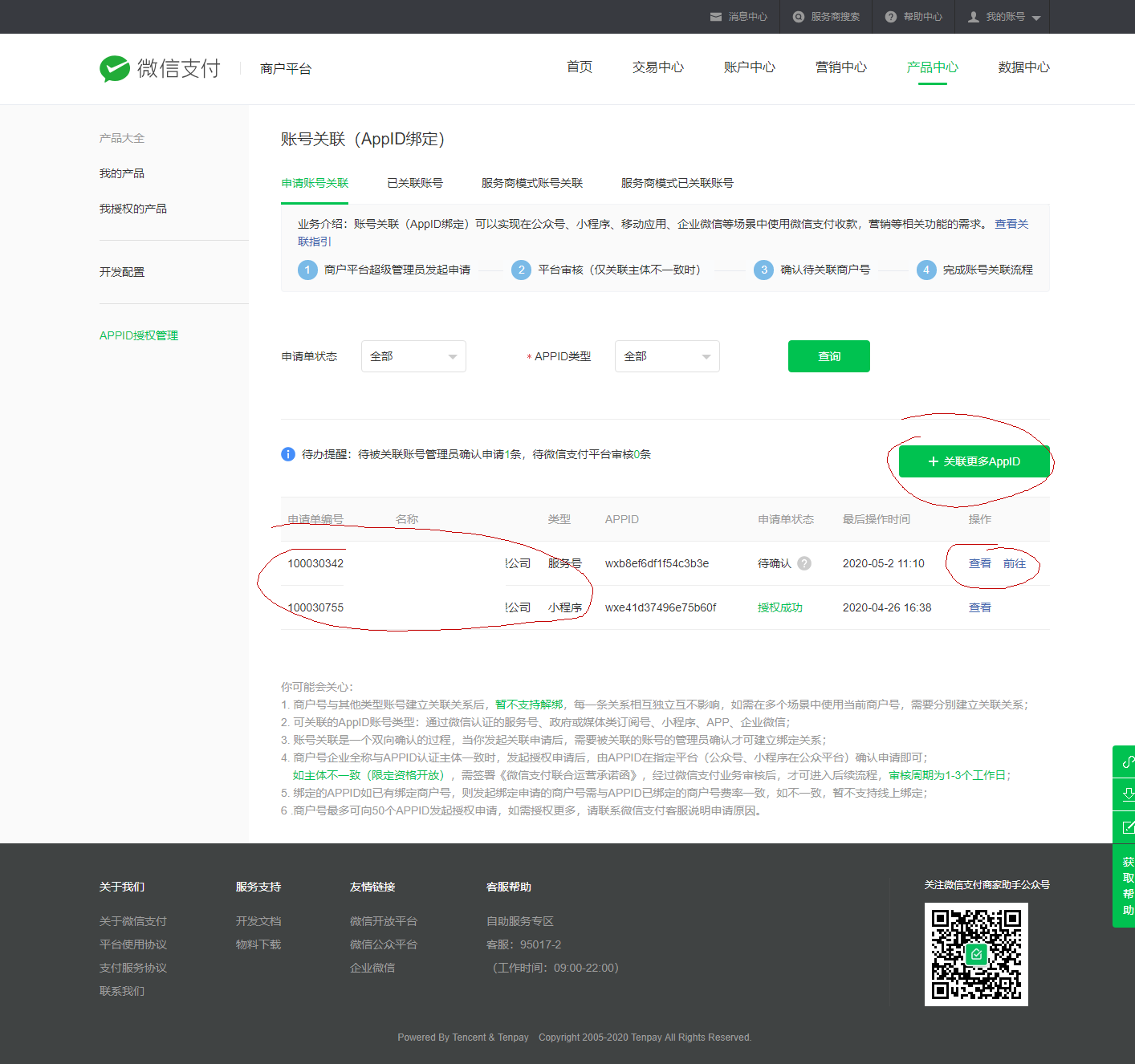Image resolution: width=1135 pixels, height=1064 pixels.
Task: Click the 自助服务专区 footer link
Action: coord(520,921)
